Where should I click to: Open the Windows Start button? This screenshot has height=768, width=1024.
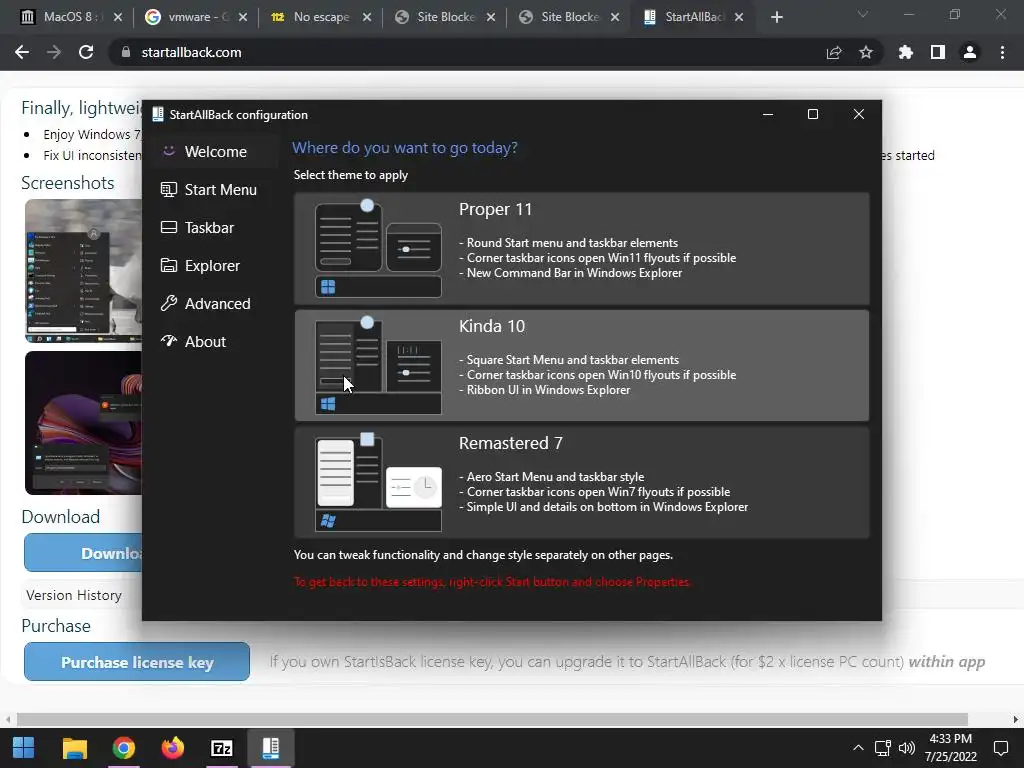(x=24, y=748)
